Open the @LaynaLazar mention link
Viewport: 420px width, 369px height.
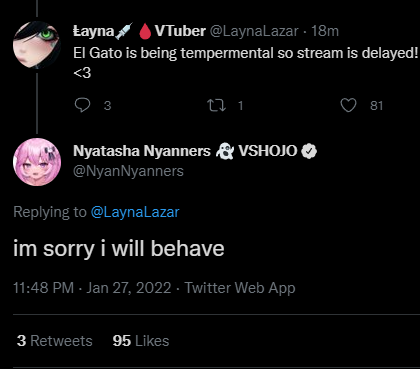[135, 212]
